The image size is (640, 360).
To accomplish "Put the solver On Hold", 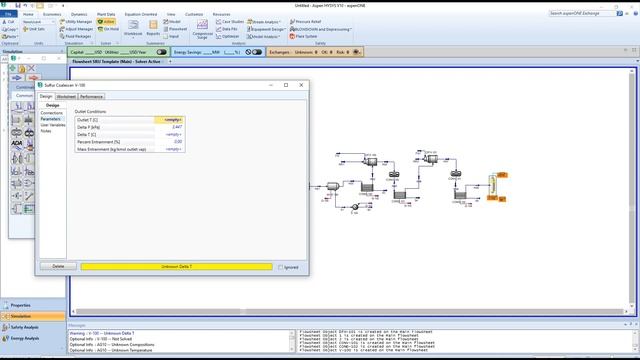I will [x=108, y=29].
